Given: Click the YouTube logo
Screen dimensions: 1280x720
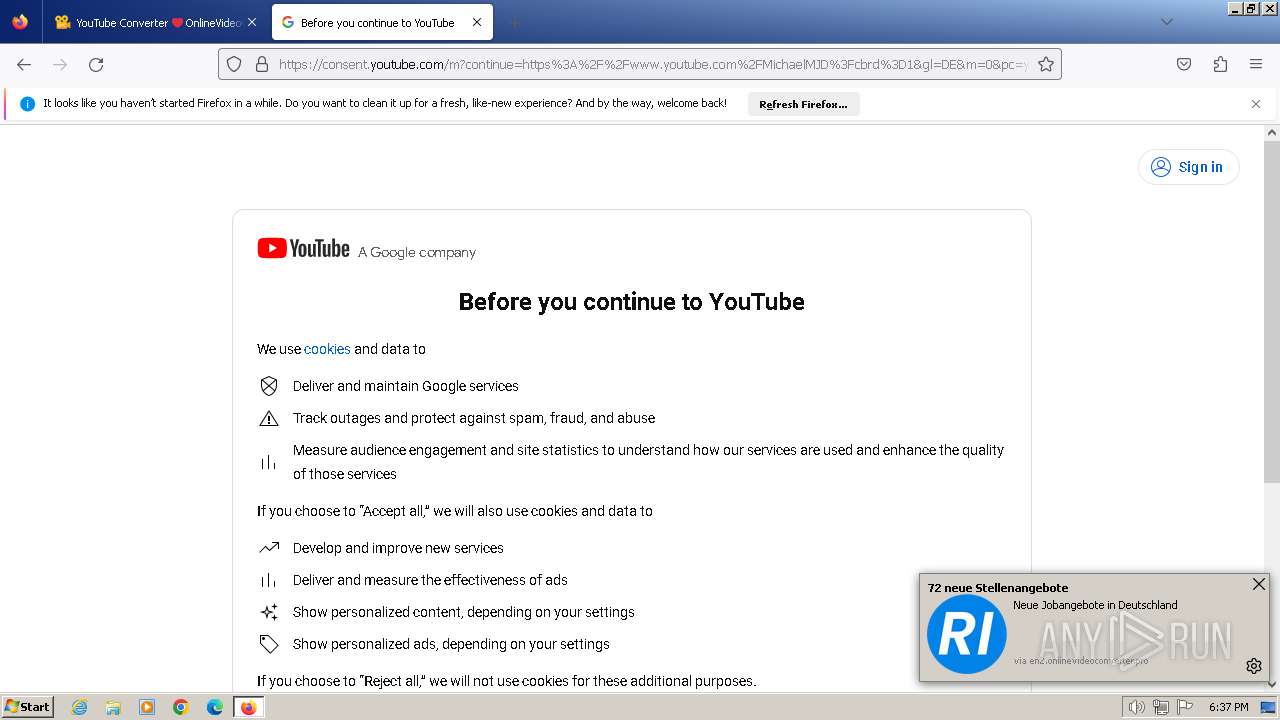Looking at the screenshot, I should pyautogui.click(x=303, y=248).
